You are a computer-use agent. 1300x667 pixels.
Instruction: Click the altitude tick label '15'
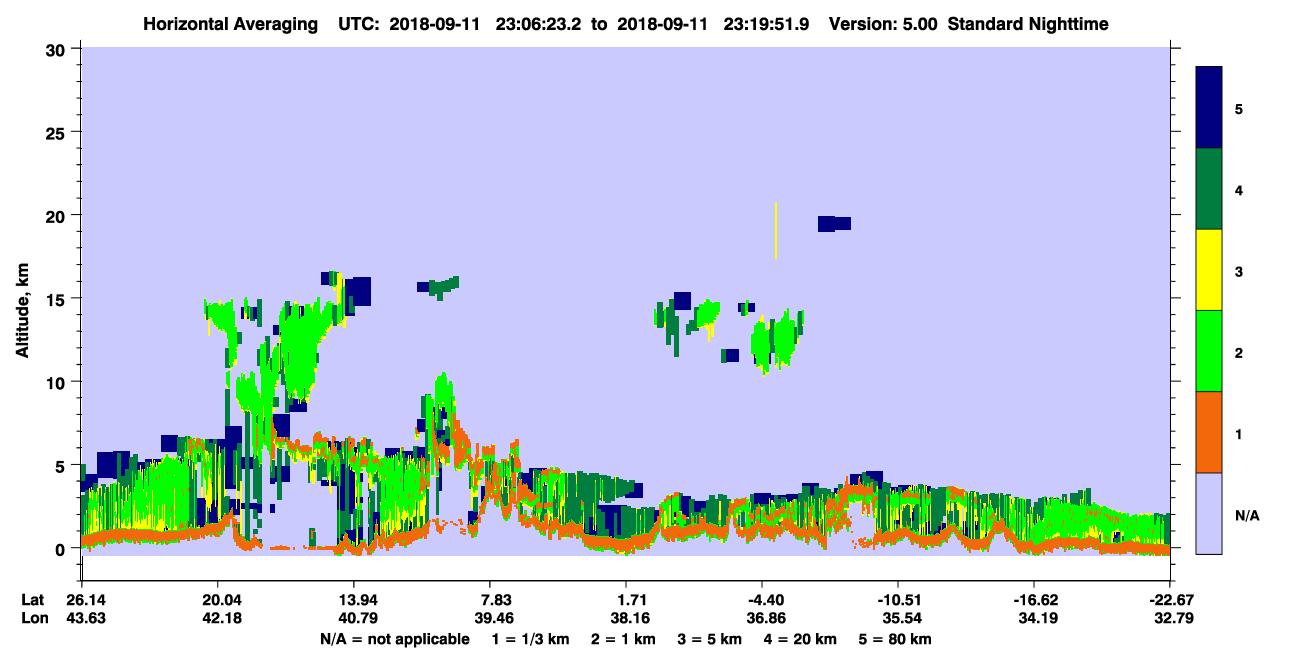(x=58, y=299)
